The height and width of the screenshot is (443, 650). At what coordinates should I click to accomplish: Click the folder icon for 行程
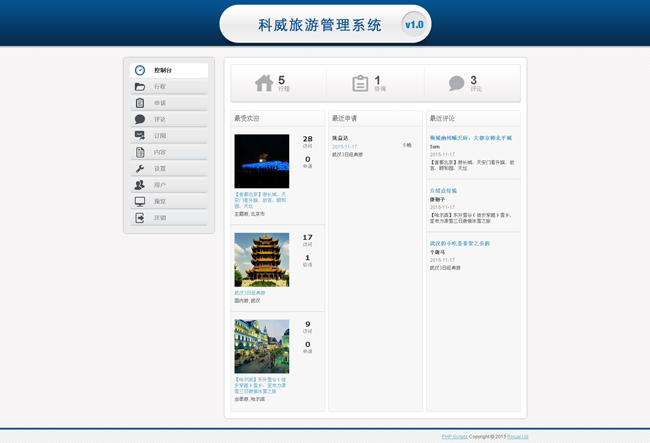point(140,87)
